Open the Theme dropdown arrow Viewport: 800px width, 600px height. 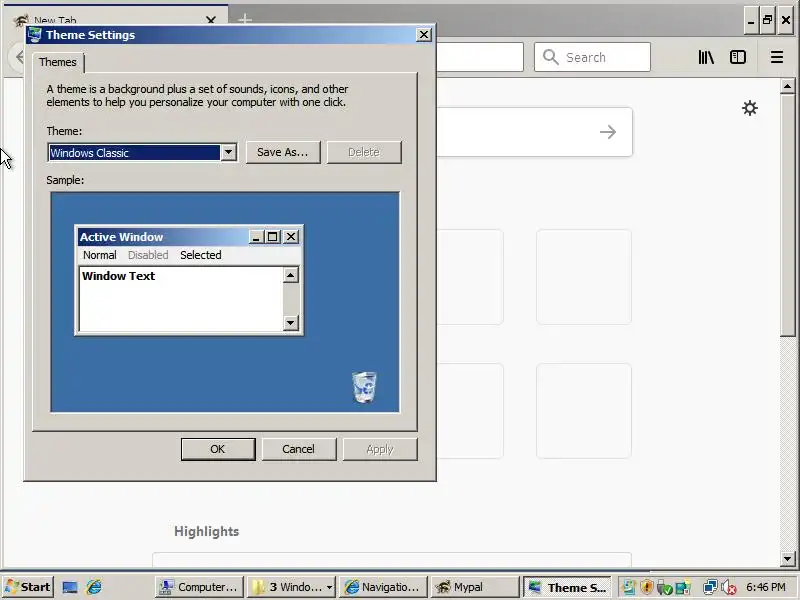229,152
